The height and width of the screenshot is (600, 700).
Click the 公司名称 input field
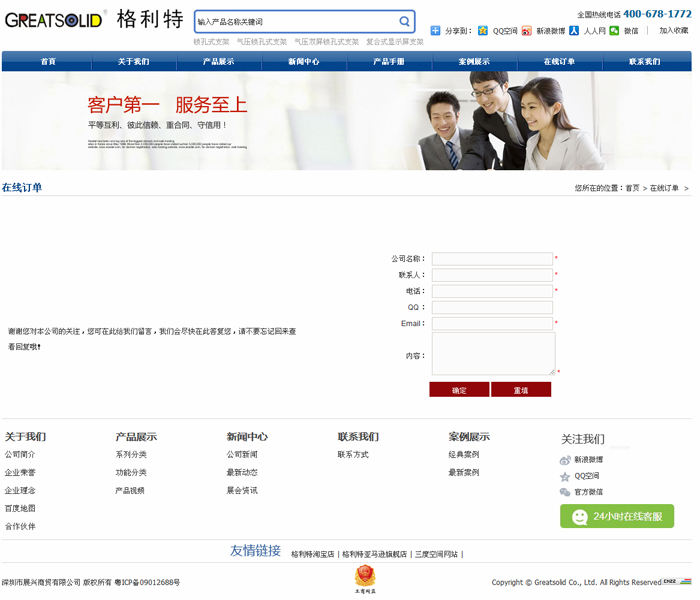(x=492, y=259)
